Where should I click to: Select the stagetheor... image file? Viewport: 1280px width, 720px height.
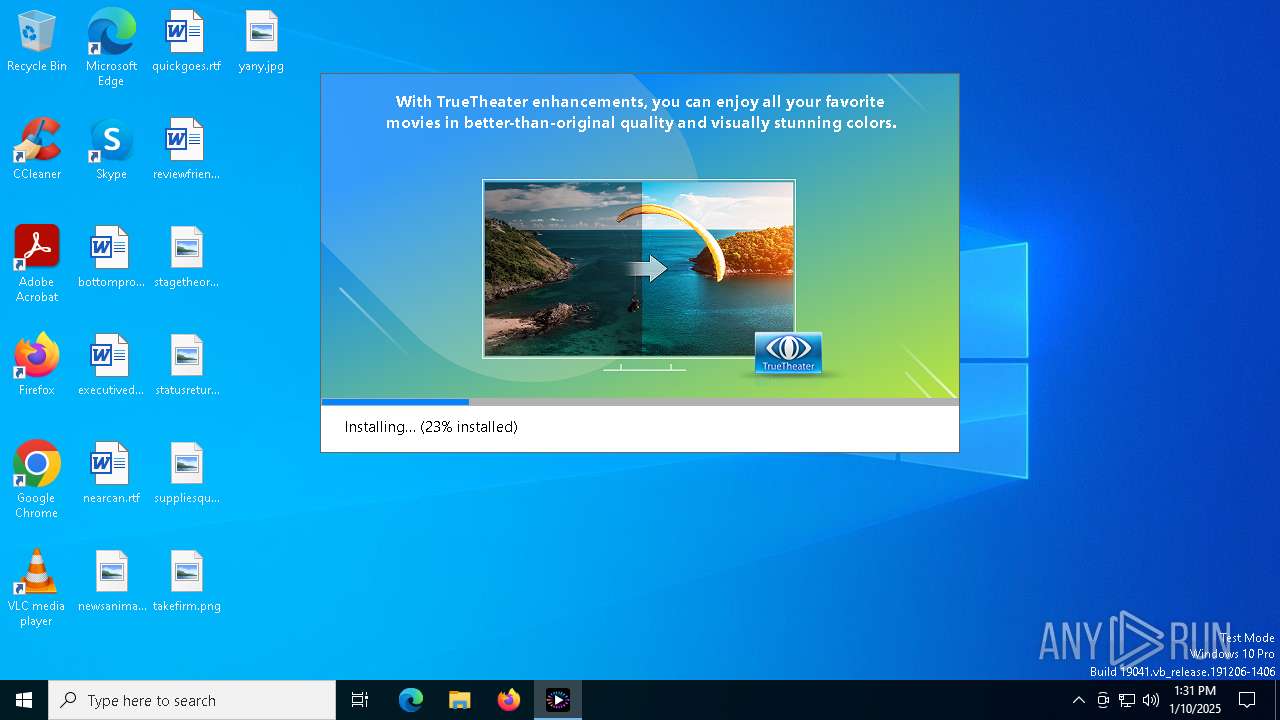(x=186, y=258)
